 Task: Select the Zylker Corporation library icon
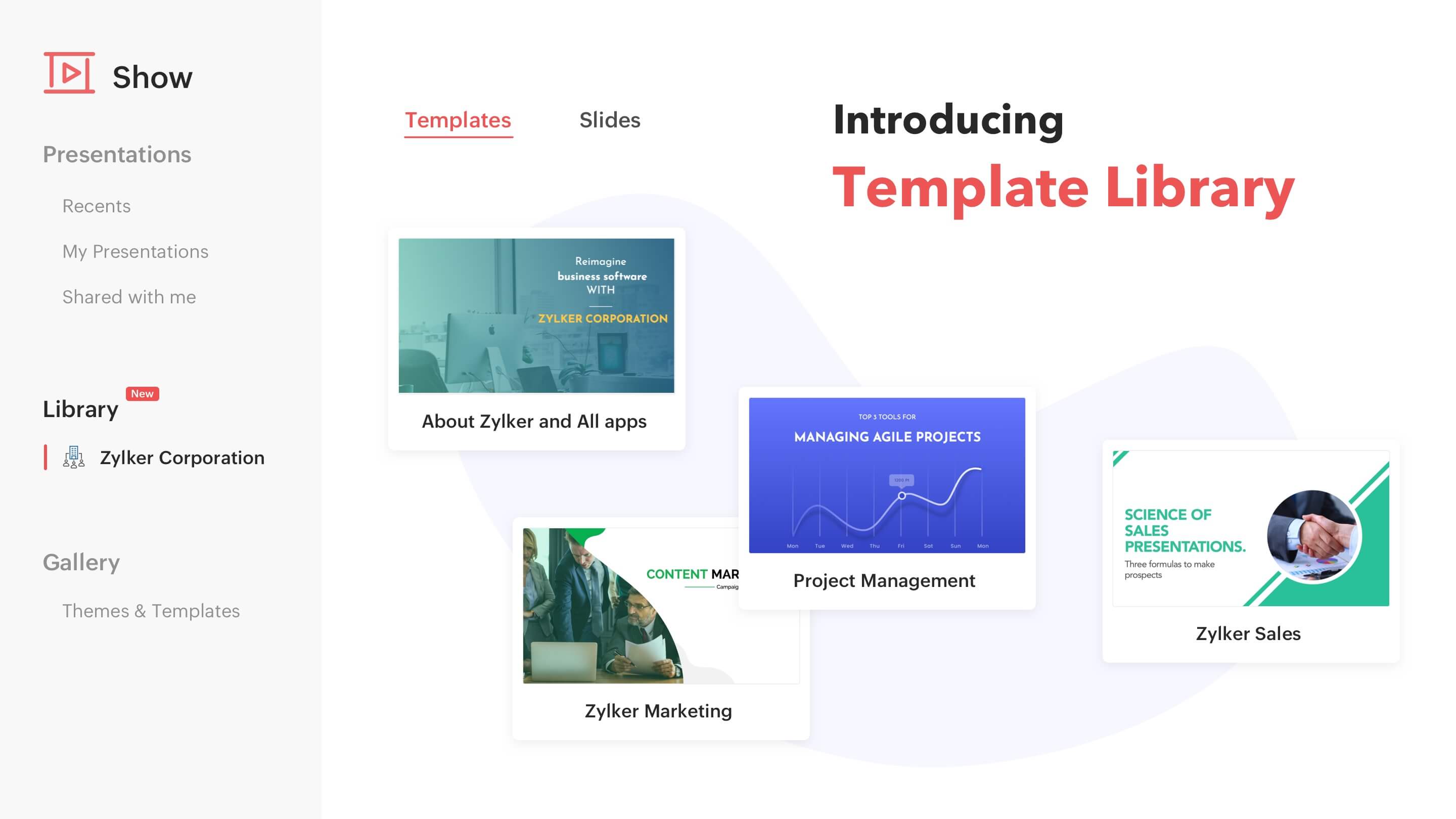pyautogui.click(x=76, y=457)
